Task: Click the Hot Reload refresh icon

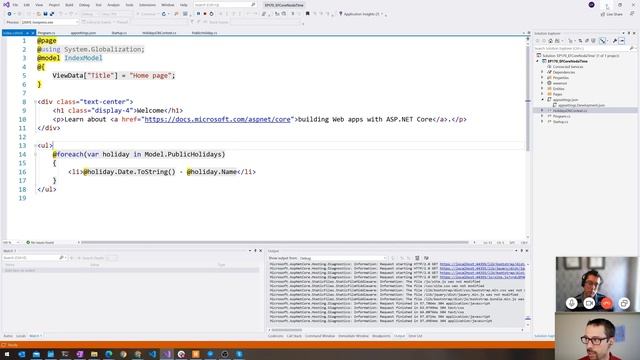Action: (164, 14)
